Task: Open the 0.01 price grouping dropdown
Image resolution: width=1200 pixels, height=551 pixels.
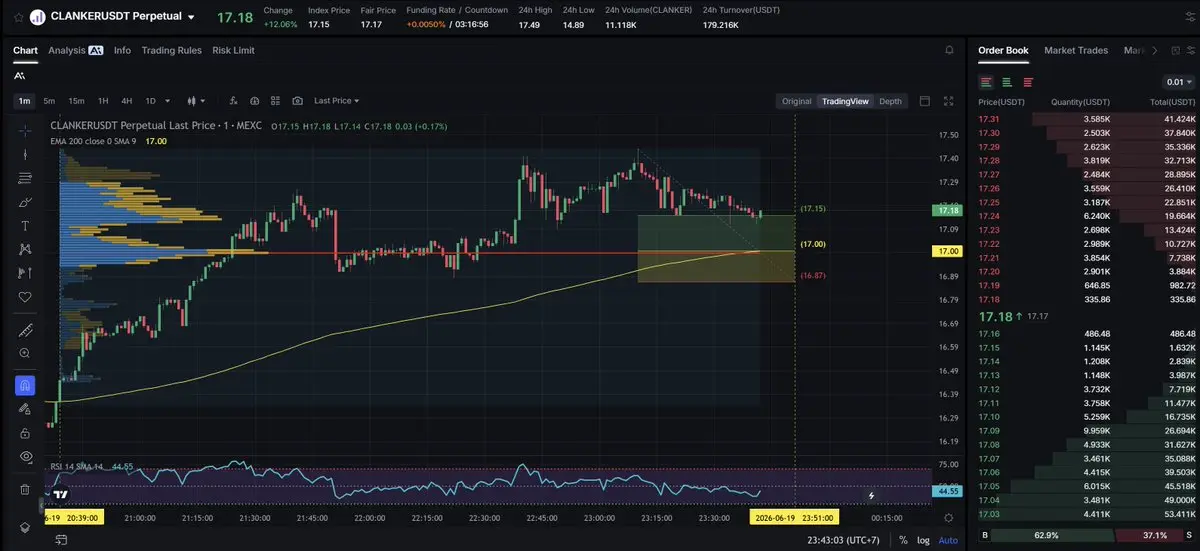Action: tap(1180, 82)
